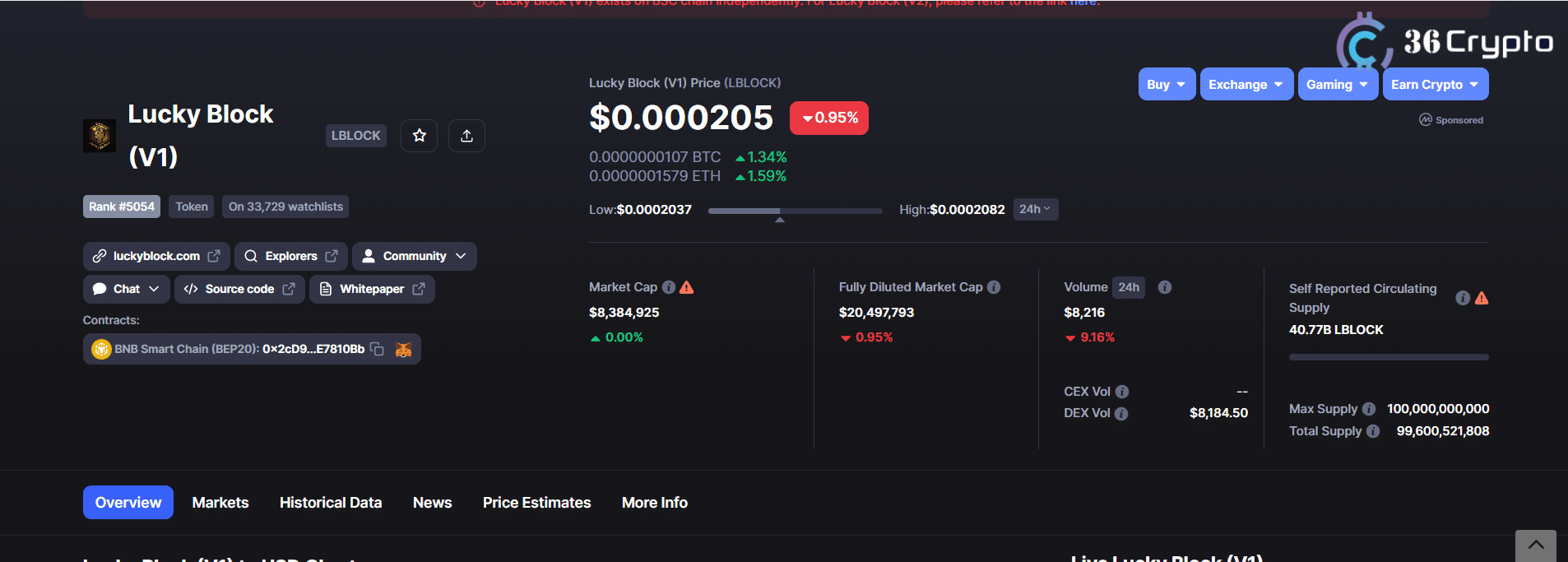Click the 0.0000001579 ETH value
The height and width of the screenshot is (562, 1568).
(x=655, y=176)
